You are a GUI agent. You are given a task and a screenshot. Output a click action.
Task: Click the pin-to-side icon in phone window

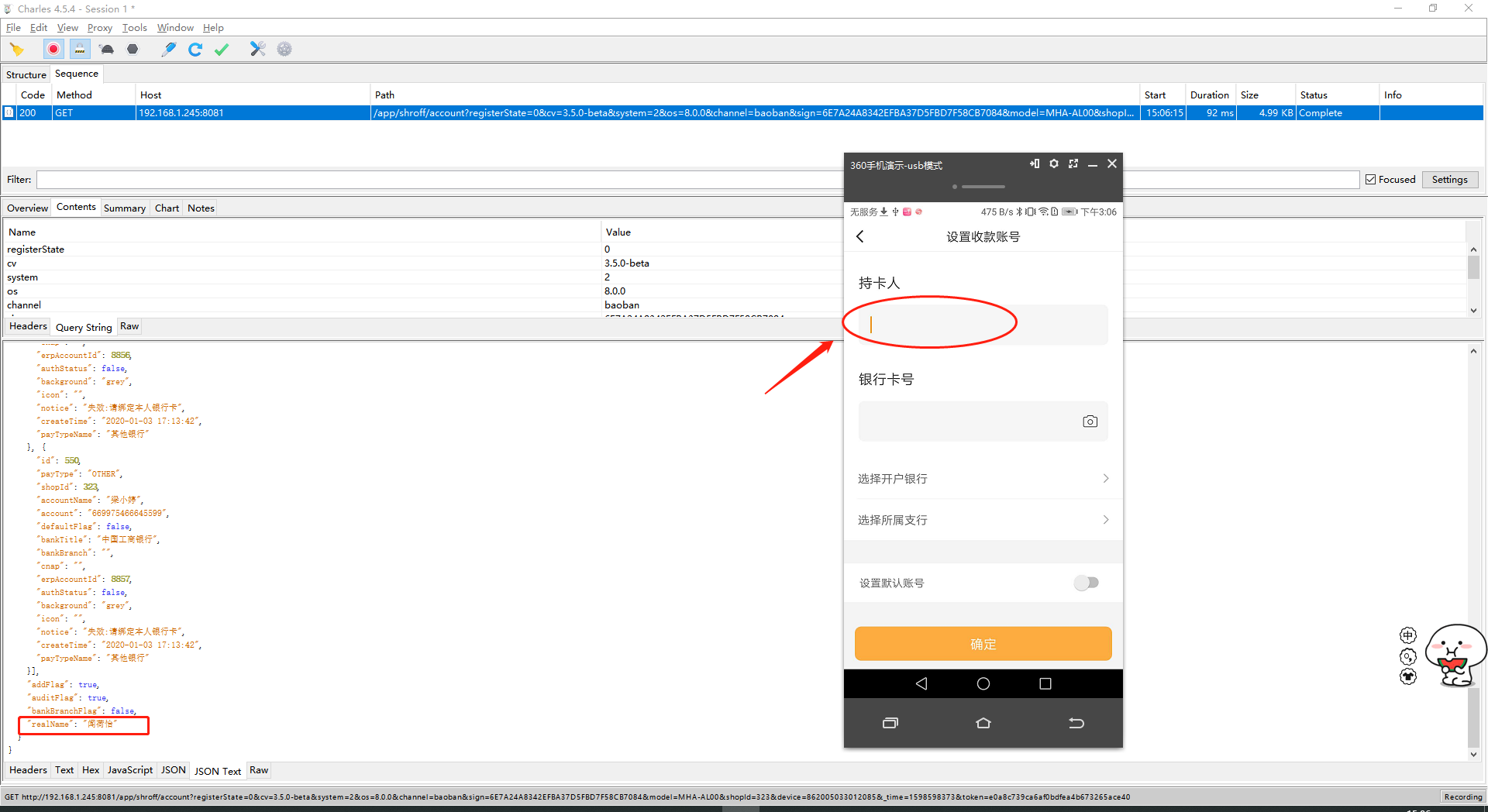point(1035,163)
